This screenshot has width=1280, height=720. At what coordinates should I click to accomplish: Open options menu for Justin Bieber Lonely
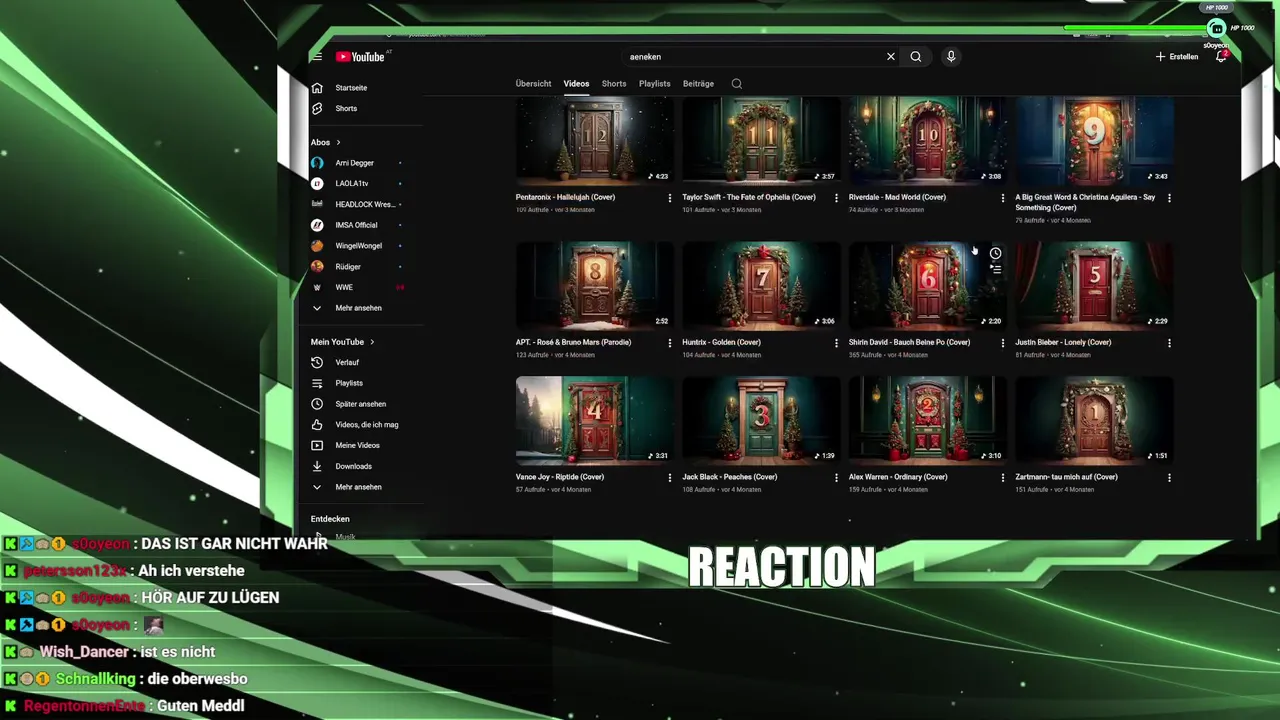(x=1169, y=343)
